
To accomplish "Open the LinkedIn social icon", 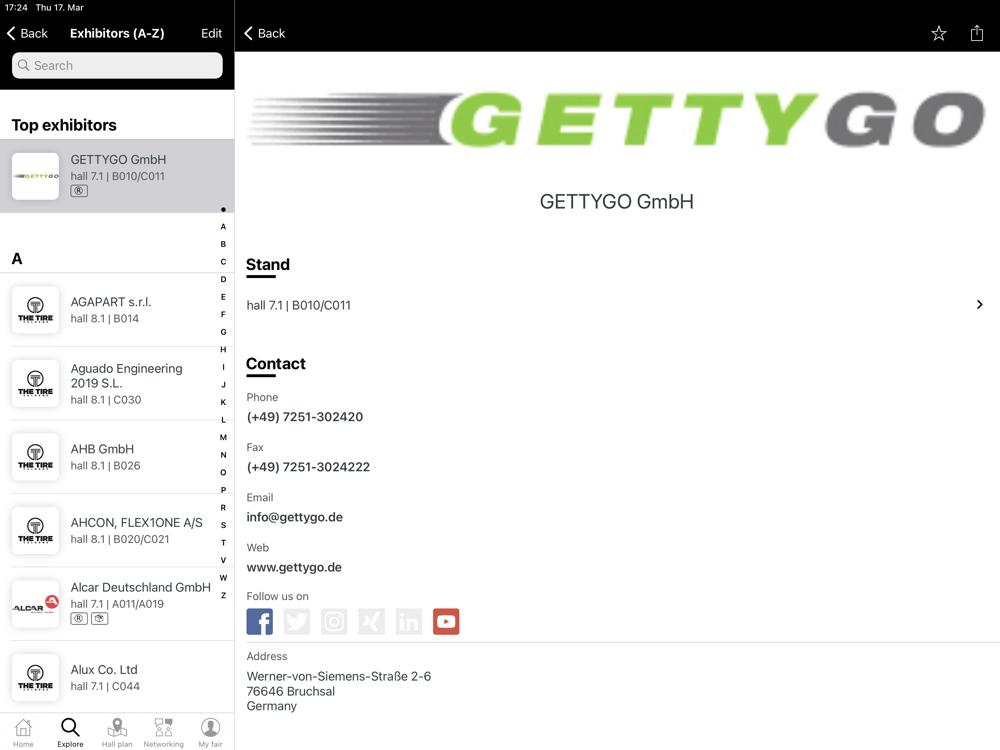I will [409, 621].
